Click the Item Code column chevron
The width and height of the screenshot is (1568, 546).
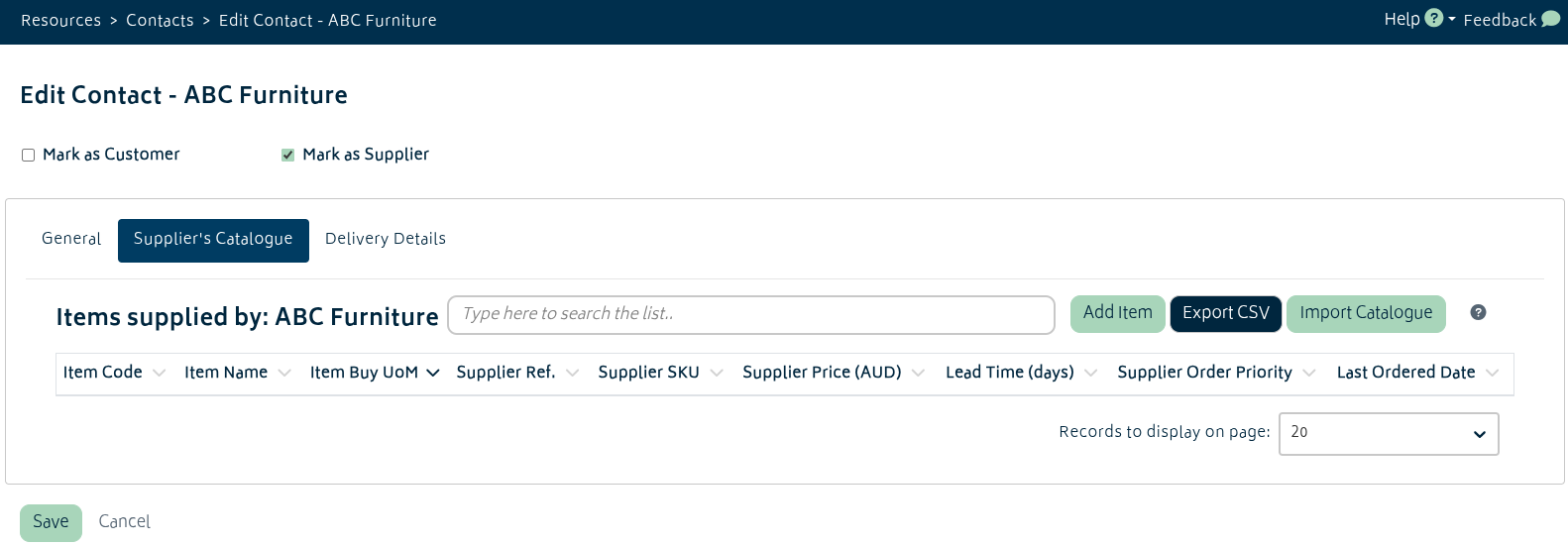click(159, 374)
